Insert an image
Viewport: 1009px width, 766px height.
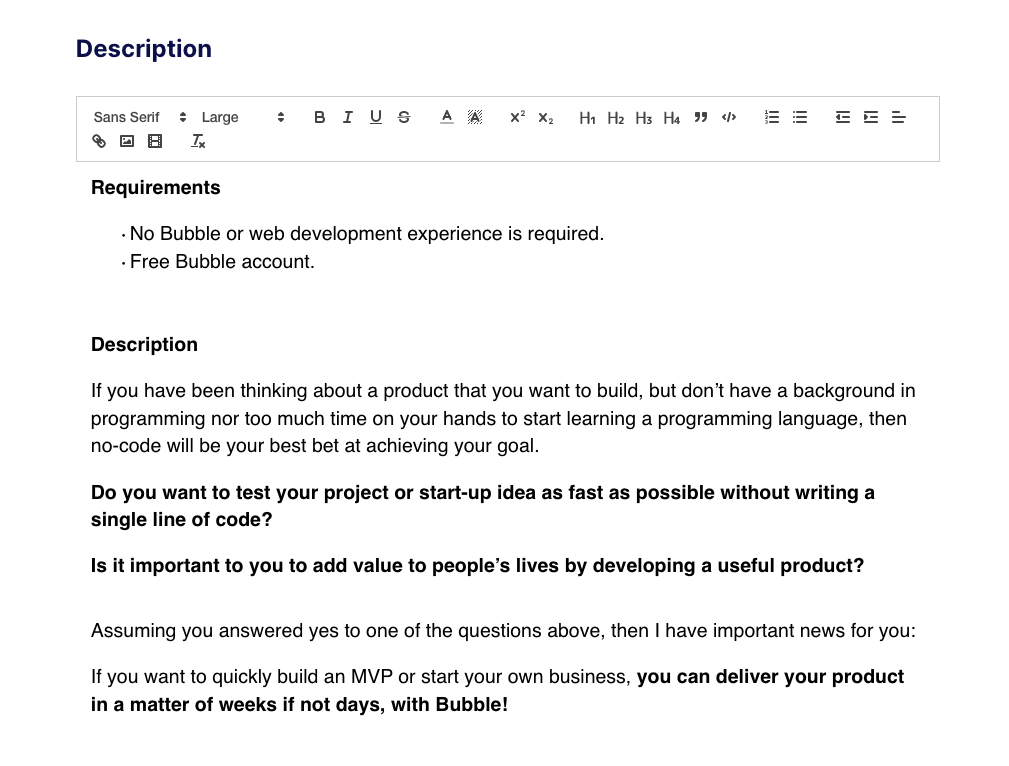pyautogui.click(x=127, y=141)
